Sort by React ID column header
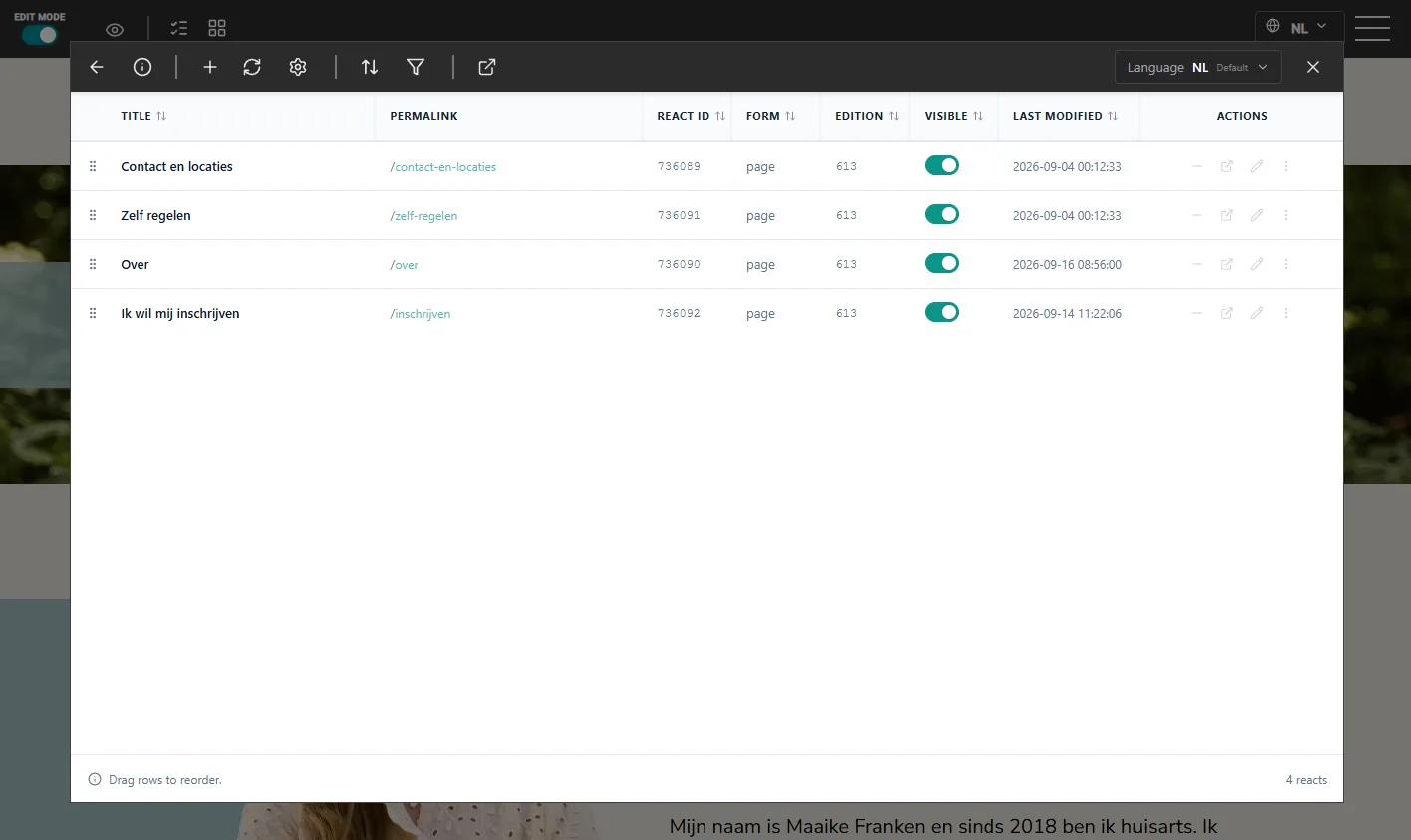 (x=691, y=116)
